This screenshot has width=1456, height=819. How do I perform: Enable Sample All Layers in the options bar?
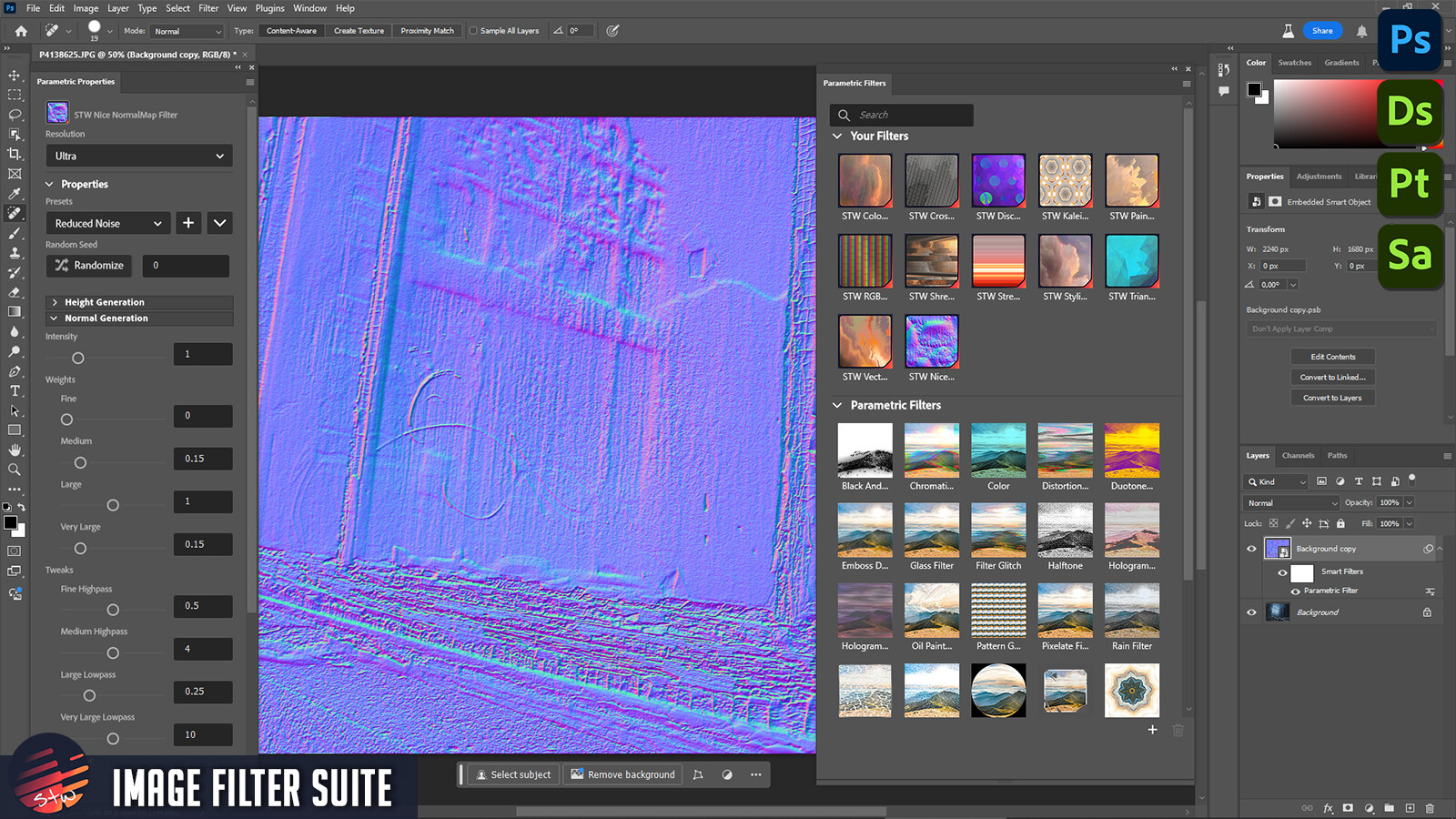pyautogui.click(x=474, y=30)
